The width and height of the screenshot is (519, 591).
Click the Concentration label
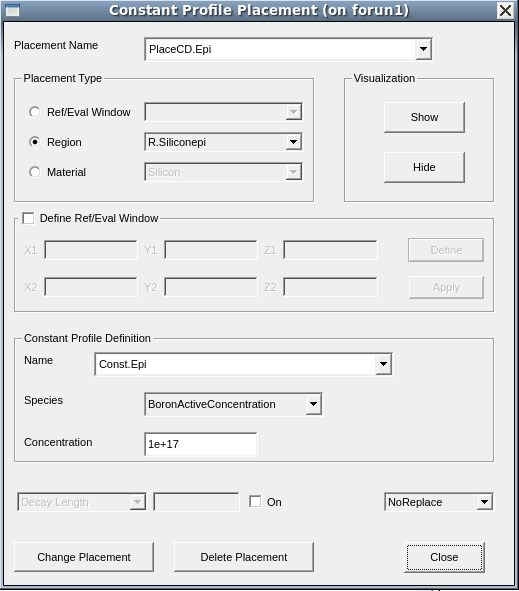[x=58, y=442]
